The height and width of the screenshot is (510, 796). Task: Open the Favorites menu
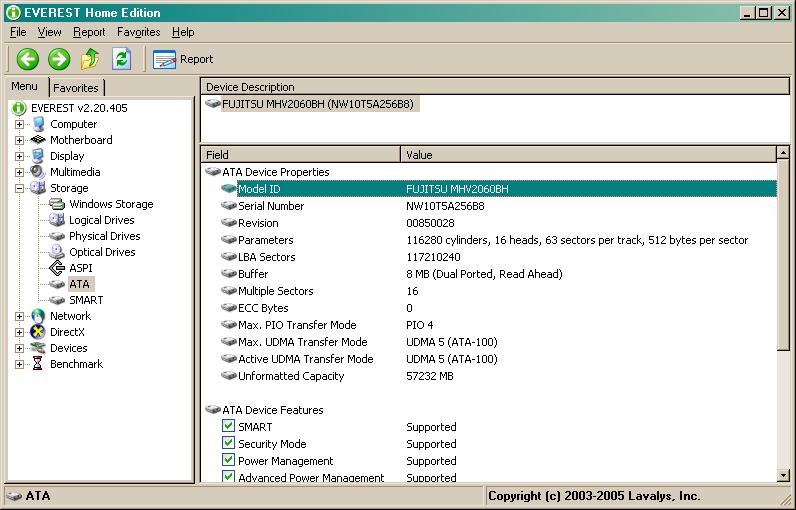138,32
